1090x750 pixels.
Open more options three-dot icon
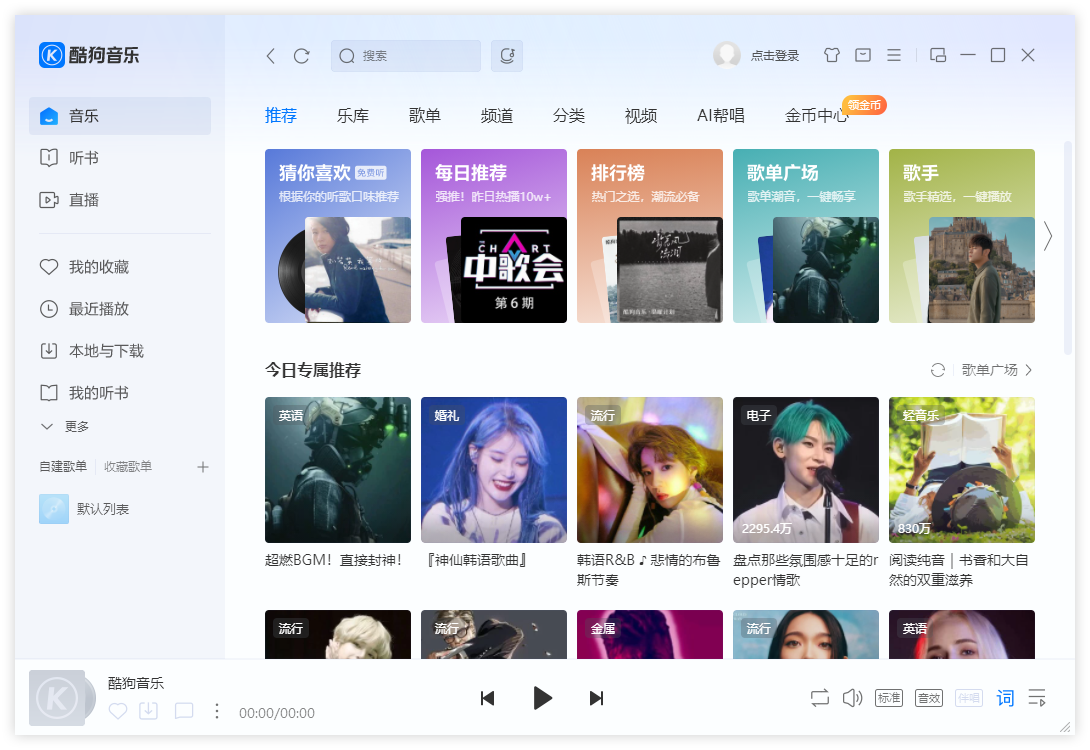pyautogui.click(x=217, y=711)
